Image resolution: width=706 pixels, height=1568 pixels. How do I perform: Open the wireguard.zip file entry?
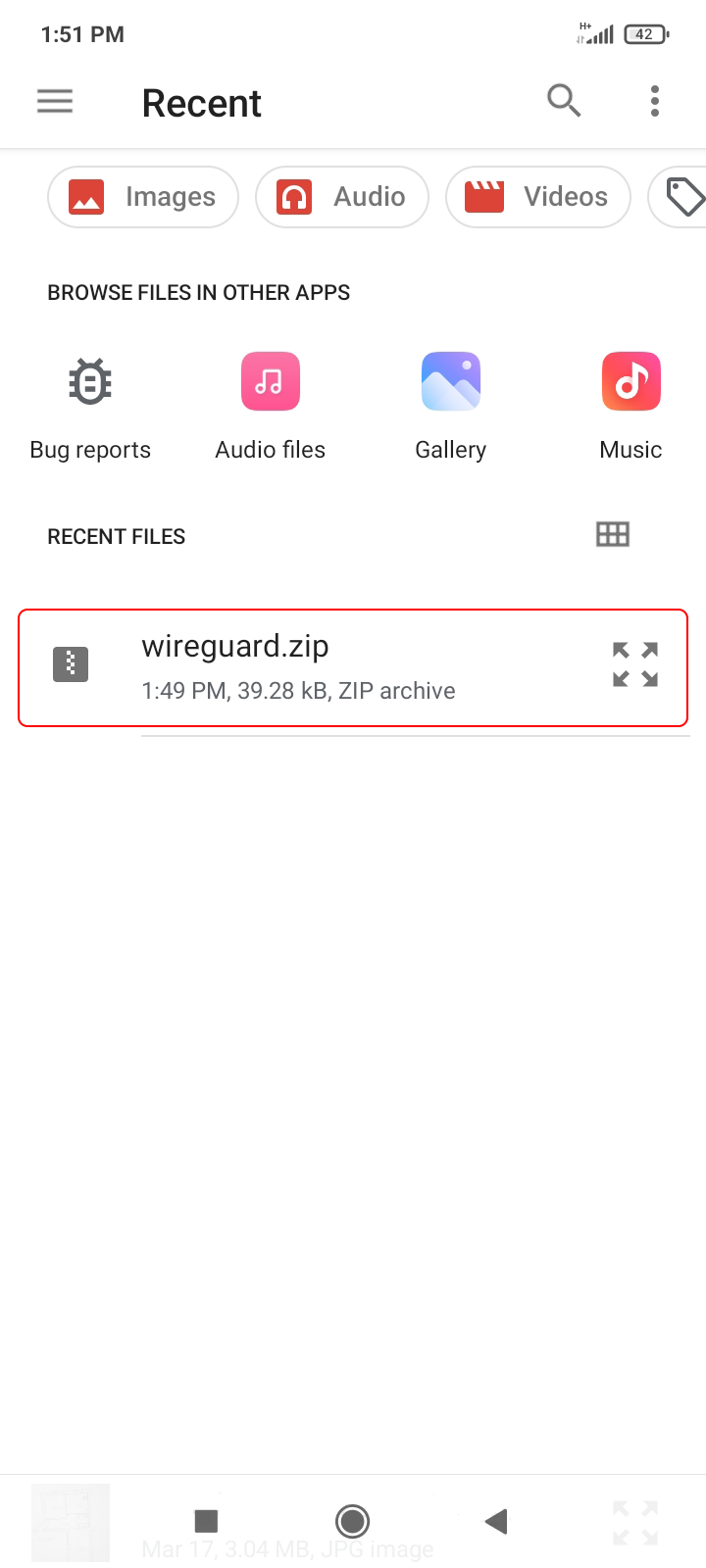[x=353, y=668]
